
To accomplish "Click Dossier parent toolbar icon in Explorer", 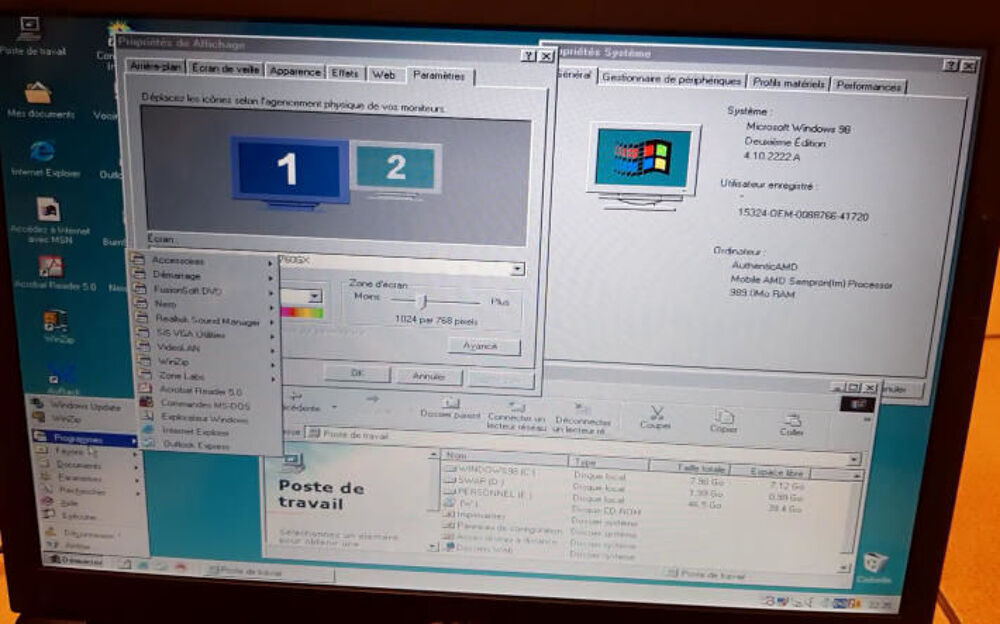I will [450, 408].
